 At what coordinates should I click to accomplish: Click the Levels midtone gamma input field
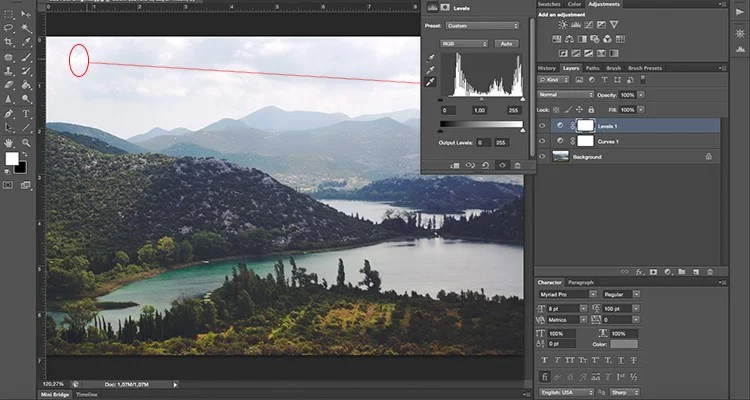[x=479, y=111]
